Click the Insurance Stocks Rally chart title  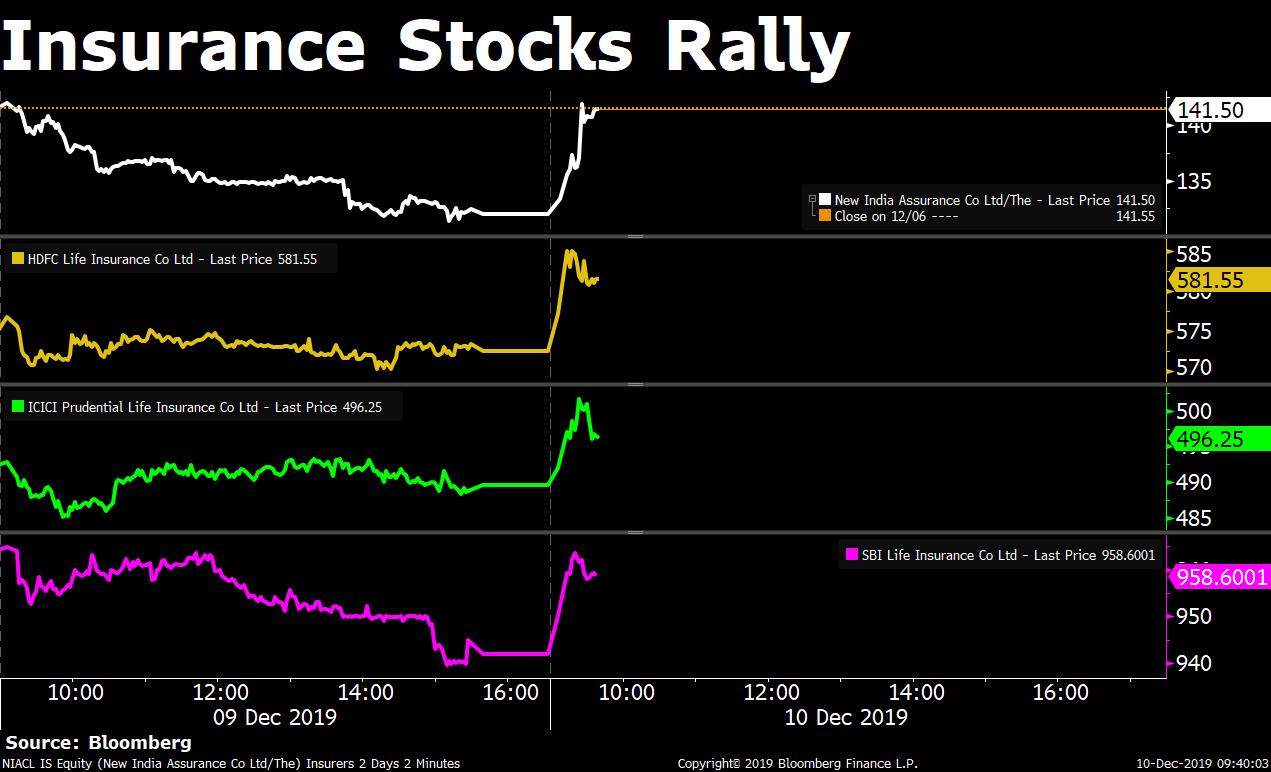tap(425, 45)
